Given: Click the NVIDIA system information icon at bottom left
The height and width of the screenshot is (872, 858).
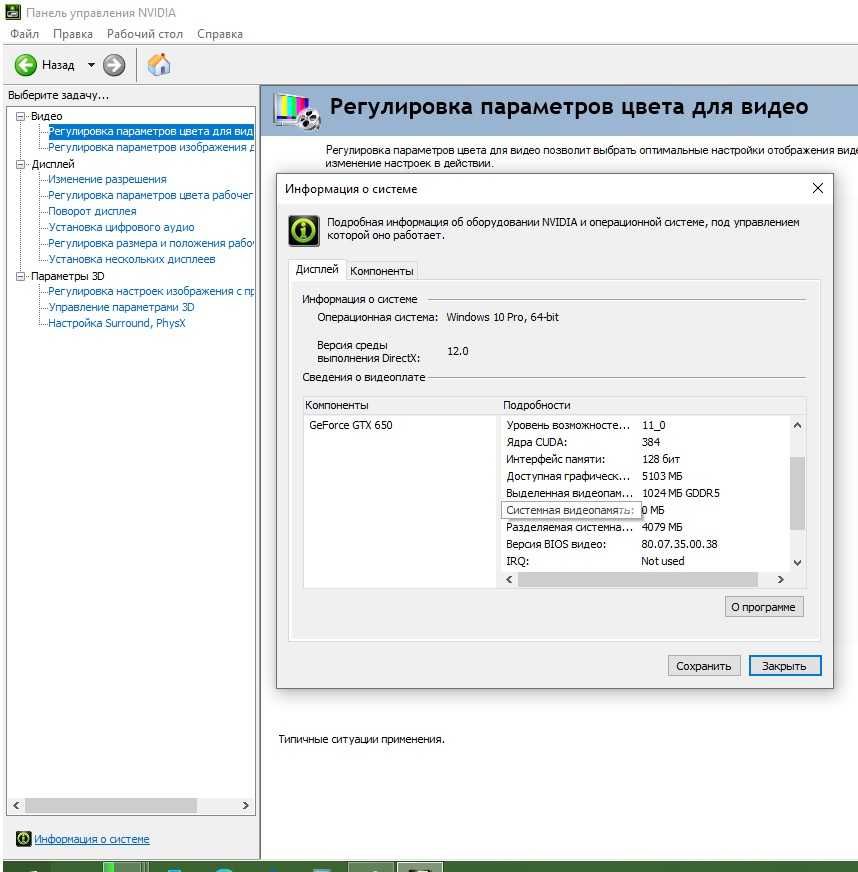Looking at the screenshot, I should [23, 838].
